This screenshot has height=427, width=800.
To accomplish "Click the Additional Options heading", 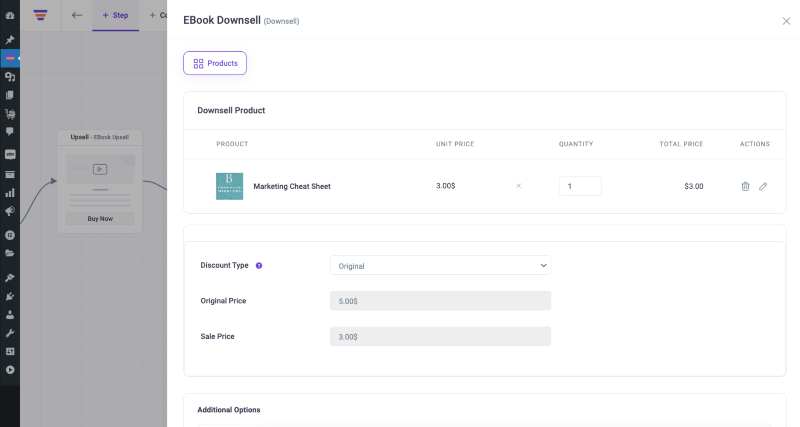I will (x=229, y=410).
